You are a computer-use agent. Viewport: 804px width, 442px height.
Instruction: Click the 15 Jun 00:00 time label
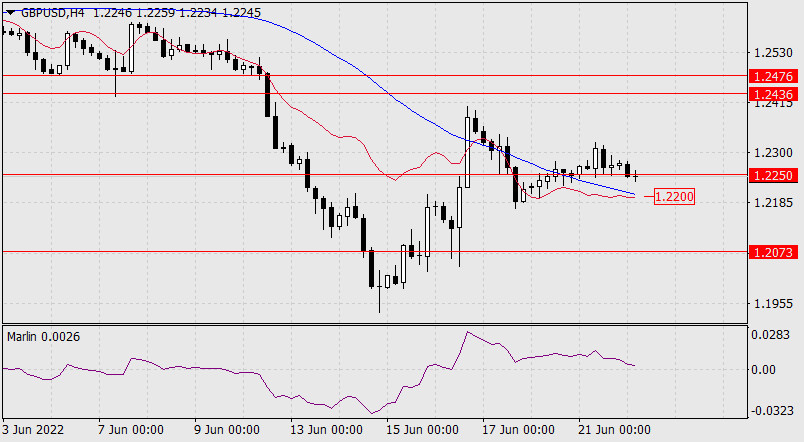pos(423,430)
